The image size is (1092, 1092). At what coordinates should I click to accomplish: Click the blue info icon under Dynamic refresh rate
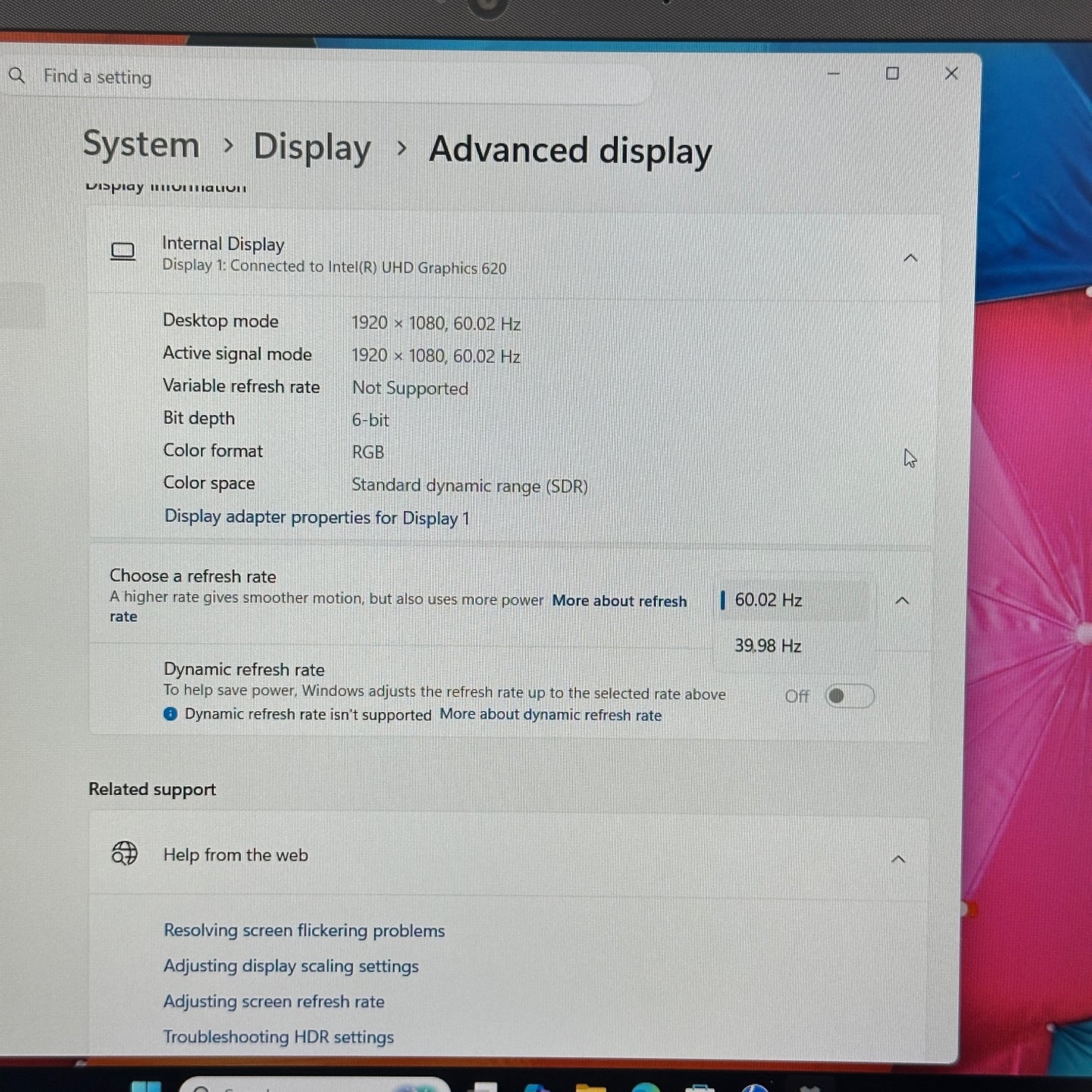click(x=171, y=713)
